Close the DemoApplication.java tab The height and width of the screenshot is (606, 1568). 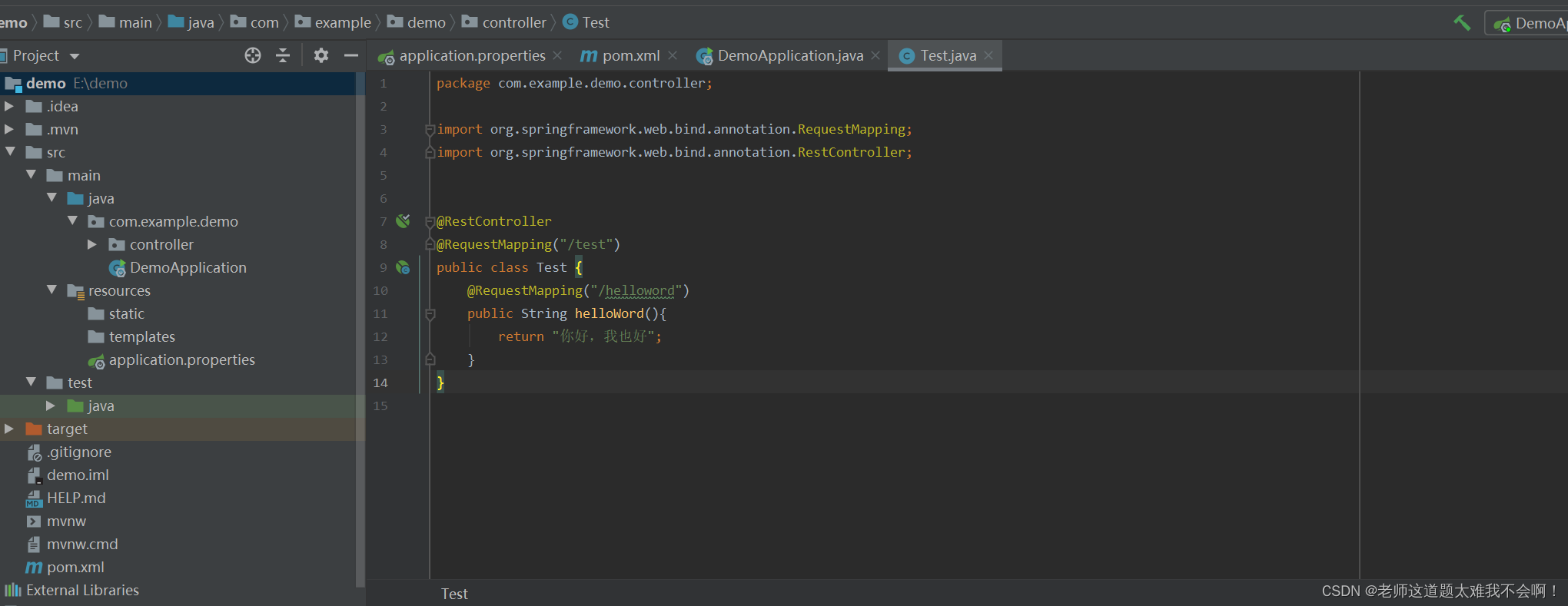[875, 55]
